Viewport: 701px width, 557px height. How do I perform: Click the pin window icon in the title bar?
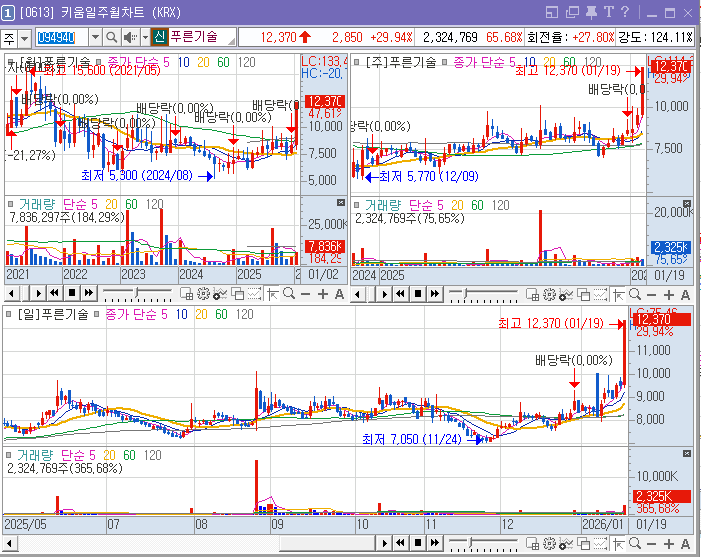591,12
